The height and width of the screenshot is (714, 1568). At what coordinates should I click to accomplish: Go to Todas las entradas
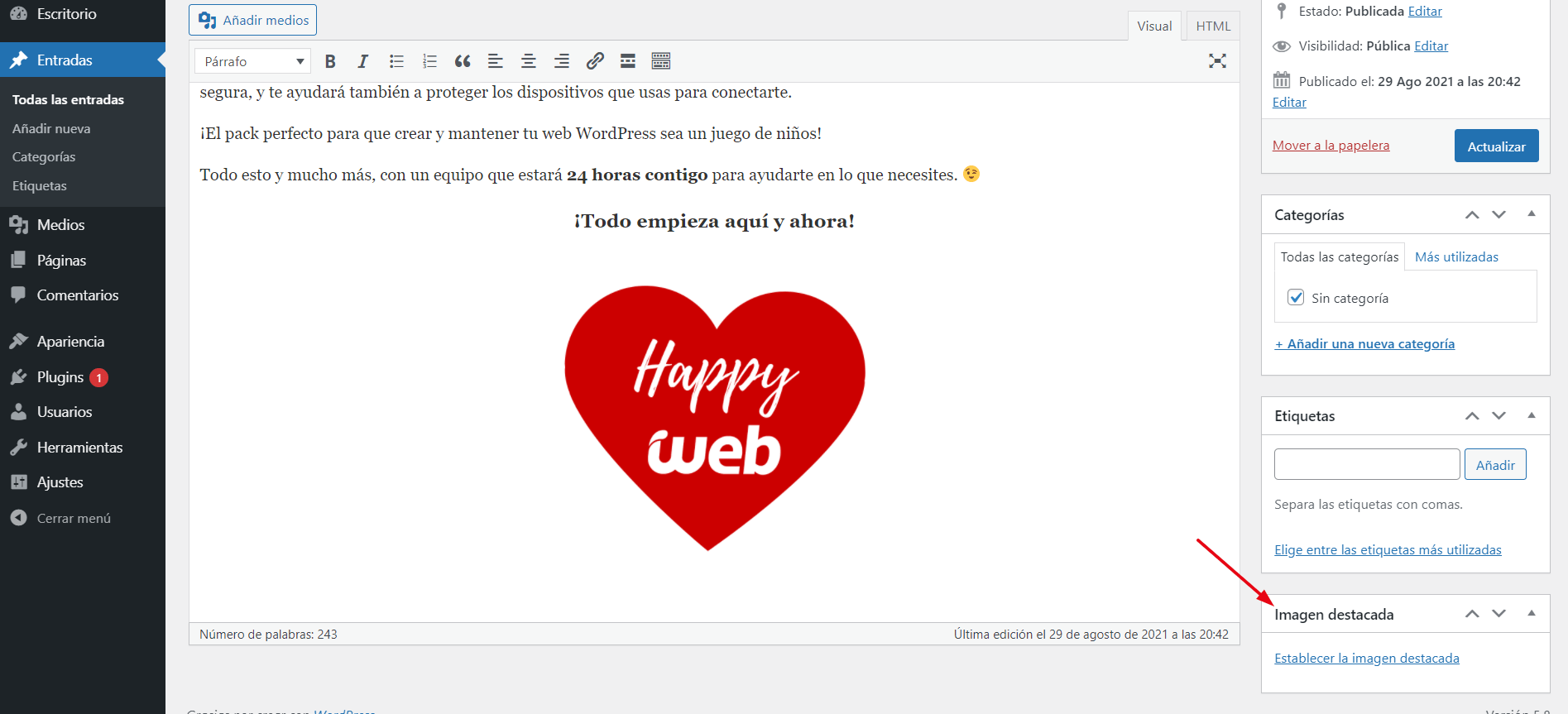click(68, 99)
